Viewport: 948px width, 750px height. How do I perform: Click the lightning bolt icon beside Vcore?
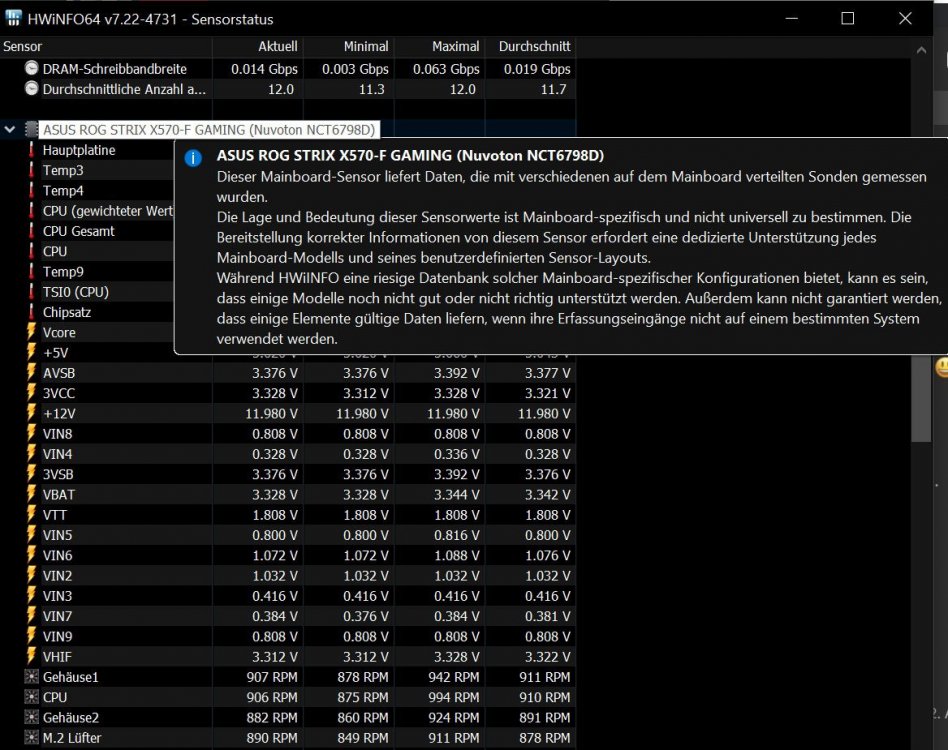(x=31, y=332)
